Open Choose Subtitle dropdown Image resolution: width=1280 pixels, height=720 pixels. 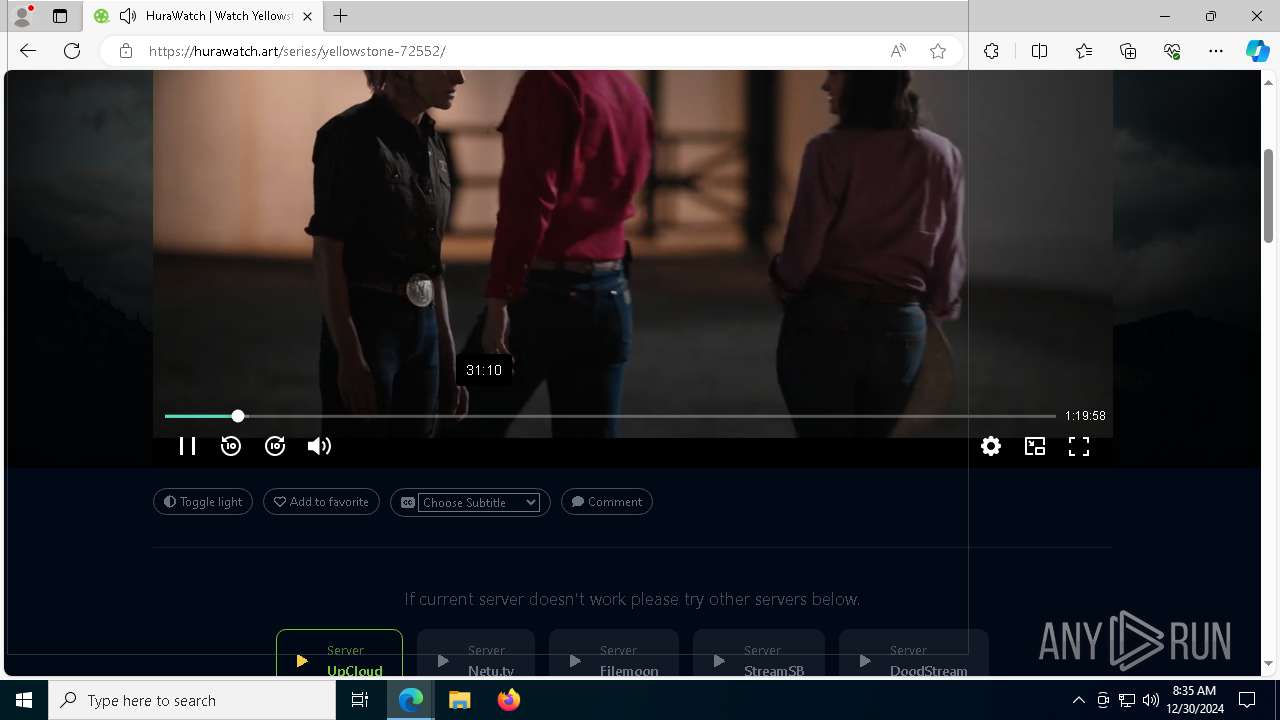pos(479,502)
